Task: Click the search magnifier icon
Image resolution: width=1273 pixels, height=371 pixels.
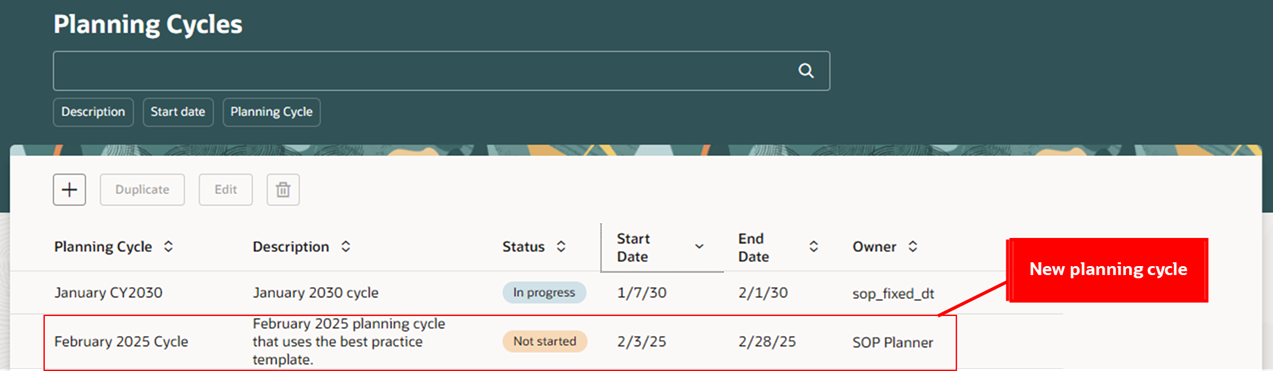Action: [x=806, y=71]
